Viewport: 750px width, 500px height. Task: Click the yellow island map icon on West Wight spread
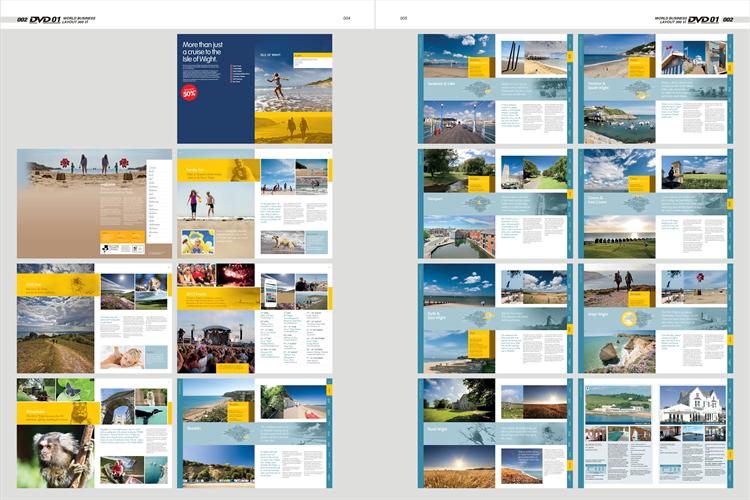click(628, 318)
